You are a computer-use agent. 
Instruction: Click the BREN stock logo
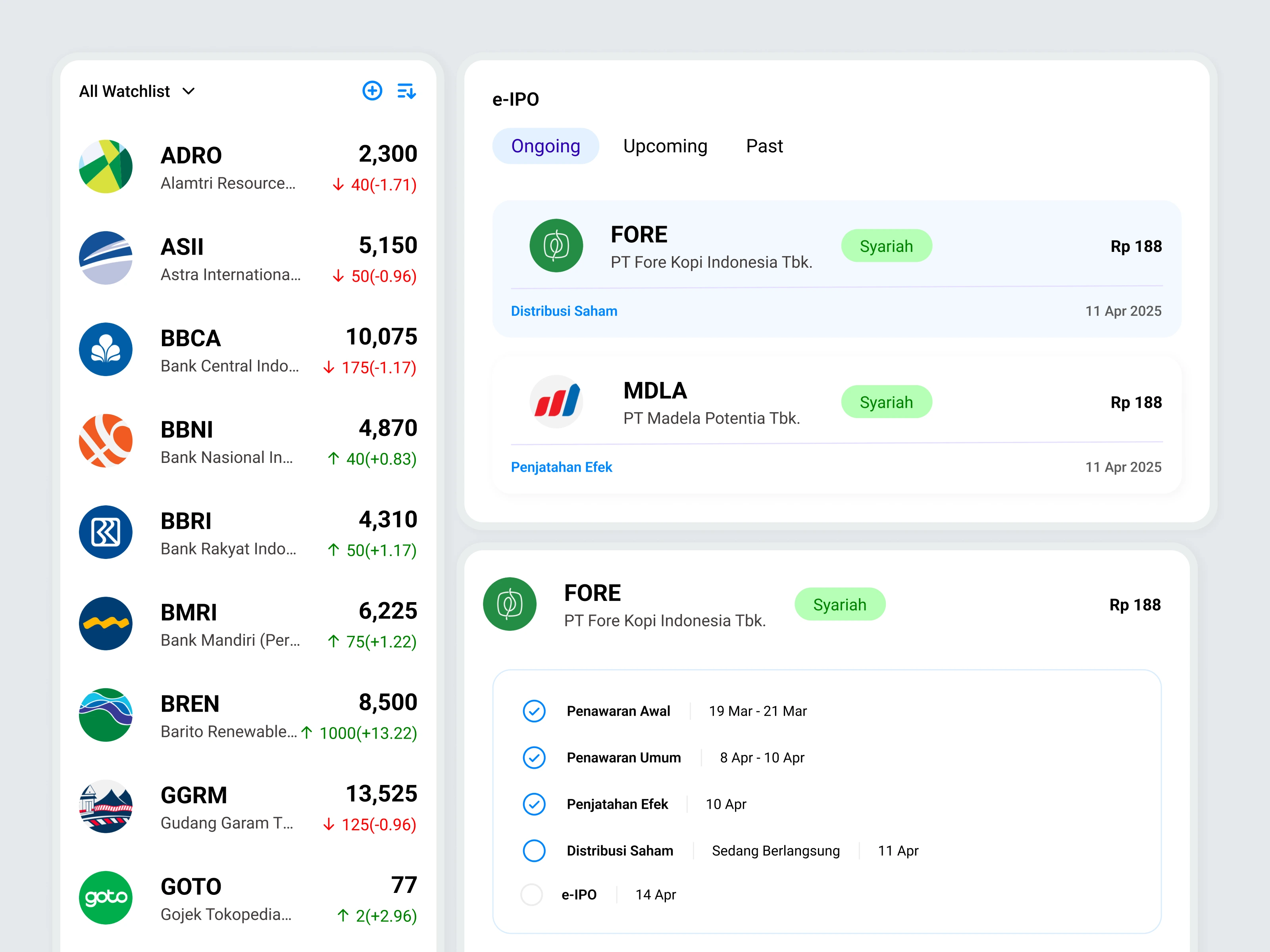[106, 715]
